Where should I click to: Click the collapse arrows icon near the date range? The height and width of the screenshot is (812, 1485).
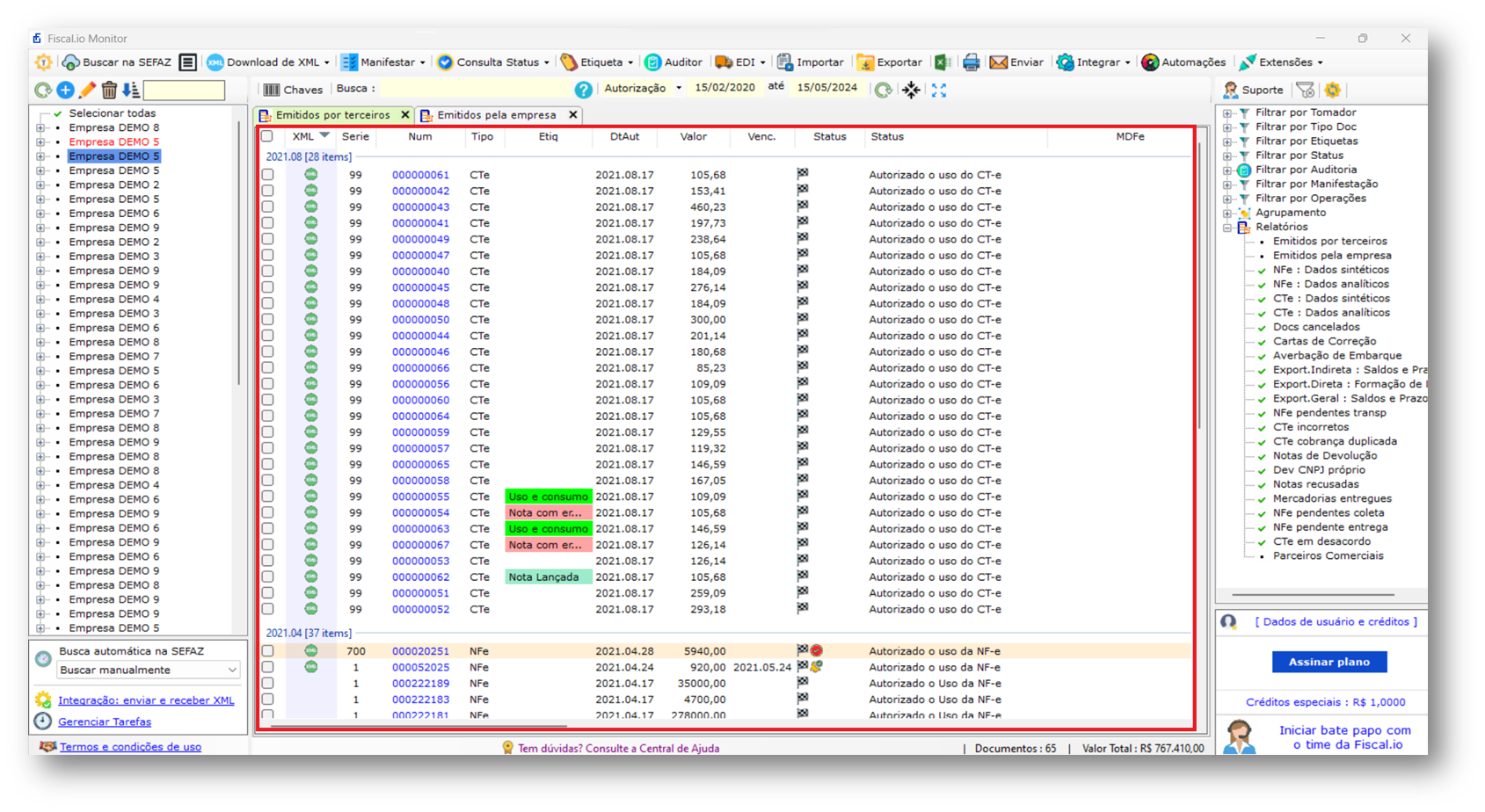click(x=911, y=90)
